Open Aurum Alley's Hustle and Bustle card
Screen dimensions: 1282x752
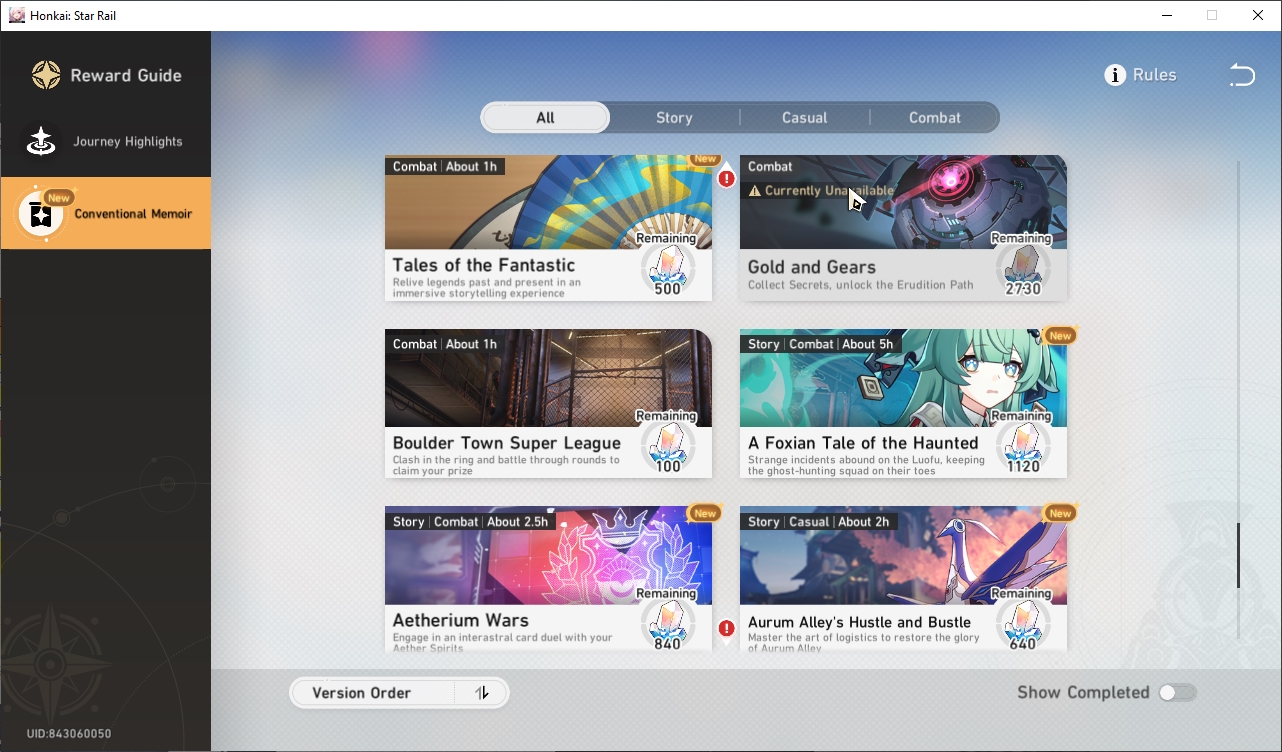coord(903,579)
